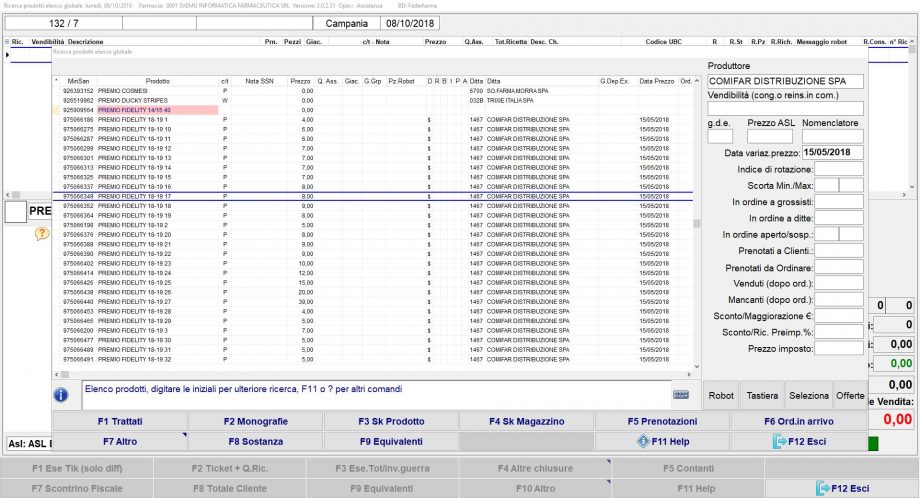Click the yellow question mark icon

tap(42, 233)
